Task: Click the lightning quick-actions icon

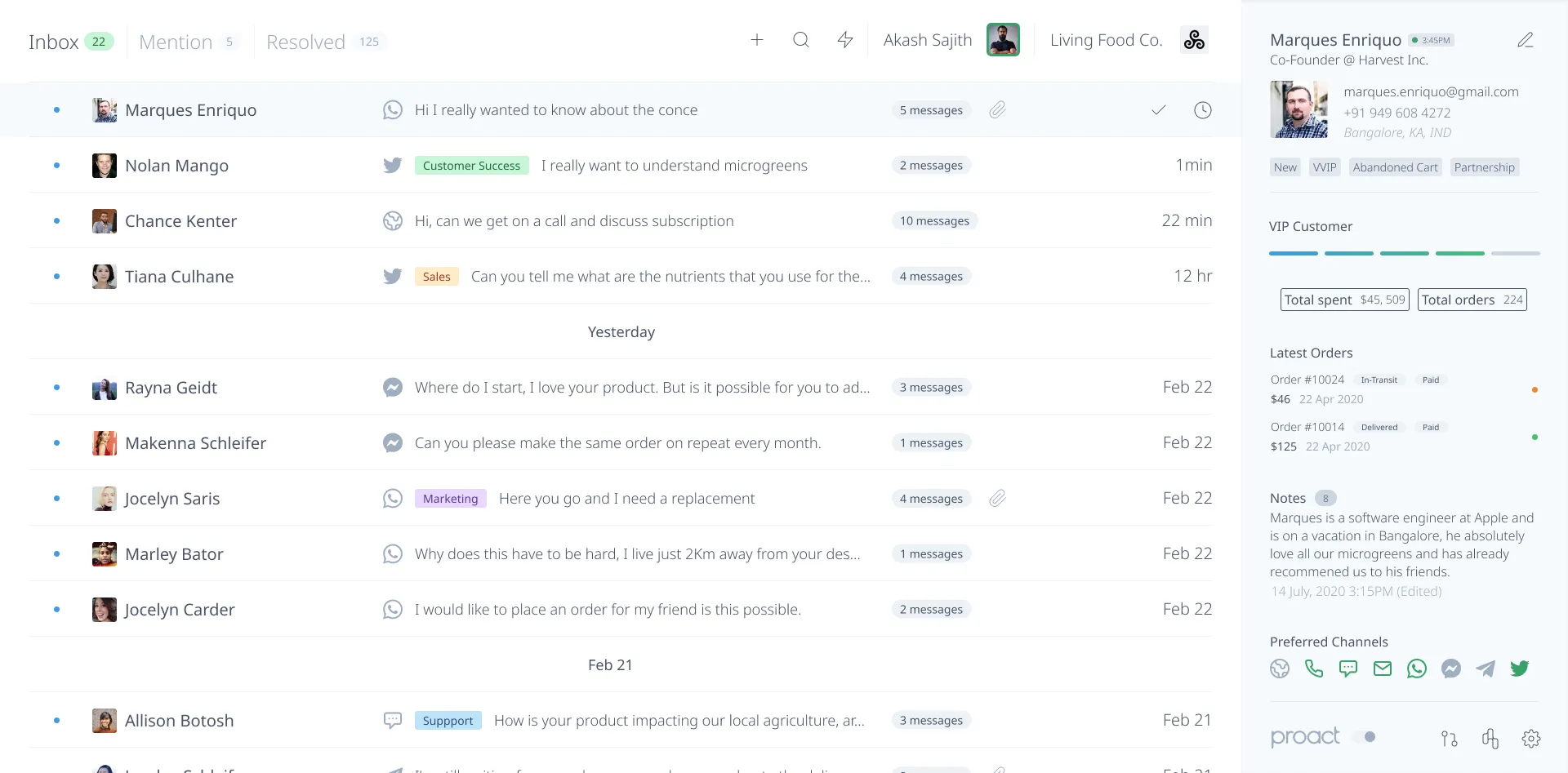Action: (x=844, y=39)
